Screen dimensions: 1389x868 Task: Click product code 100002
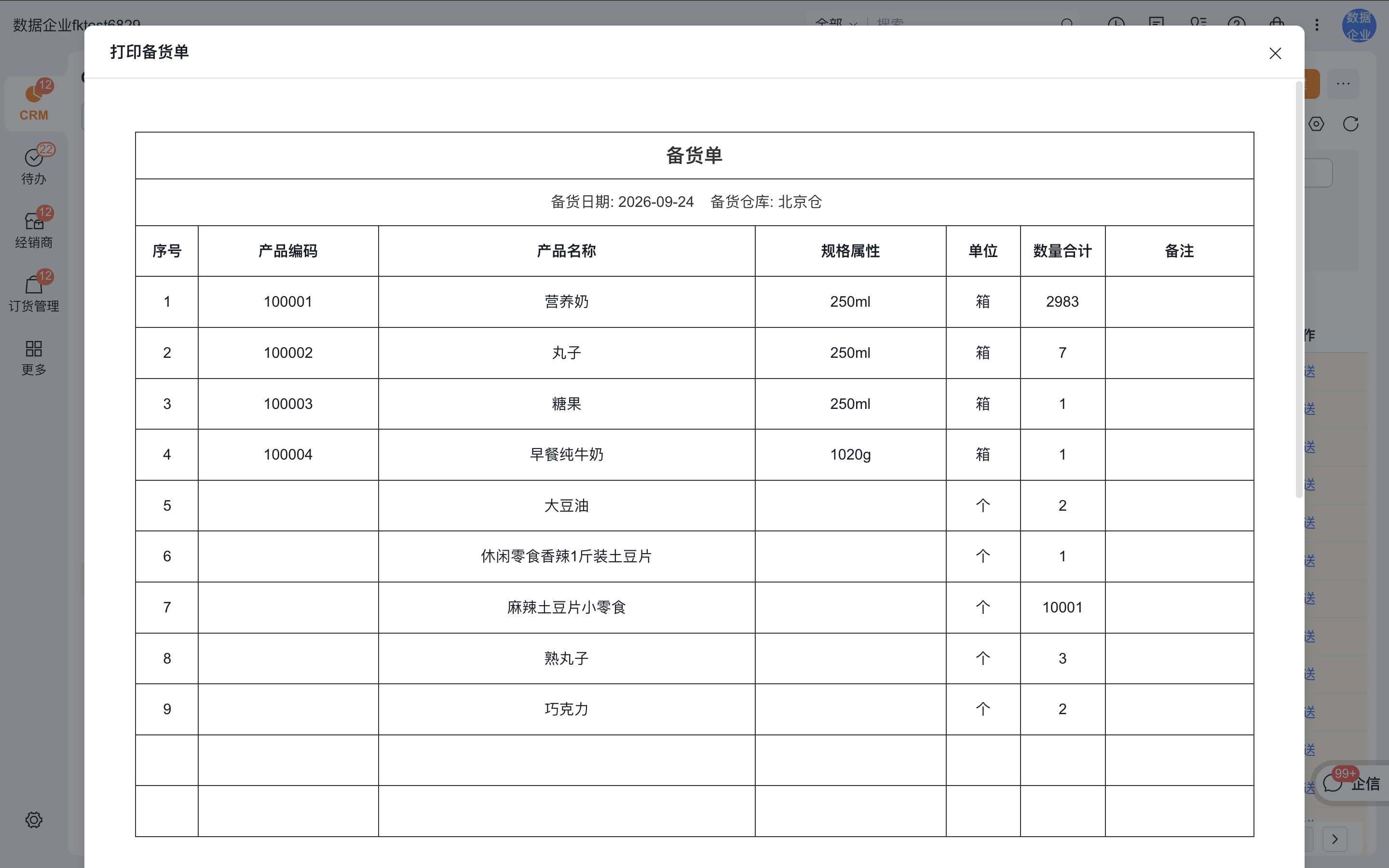pyautogui.click(x=287, y=353)
